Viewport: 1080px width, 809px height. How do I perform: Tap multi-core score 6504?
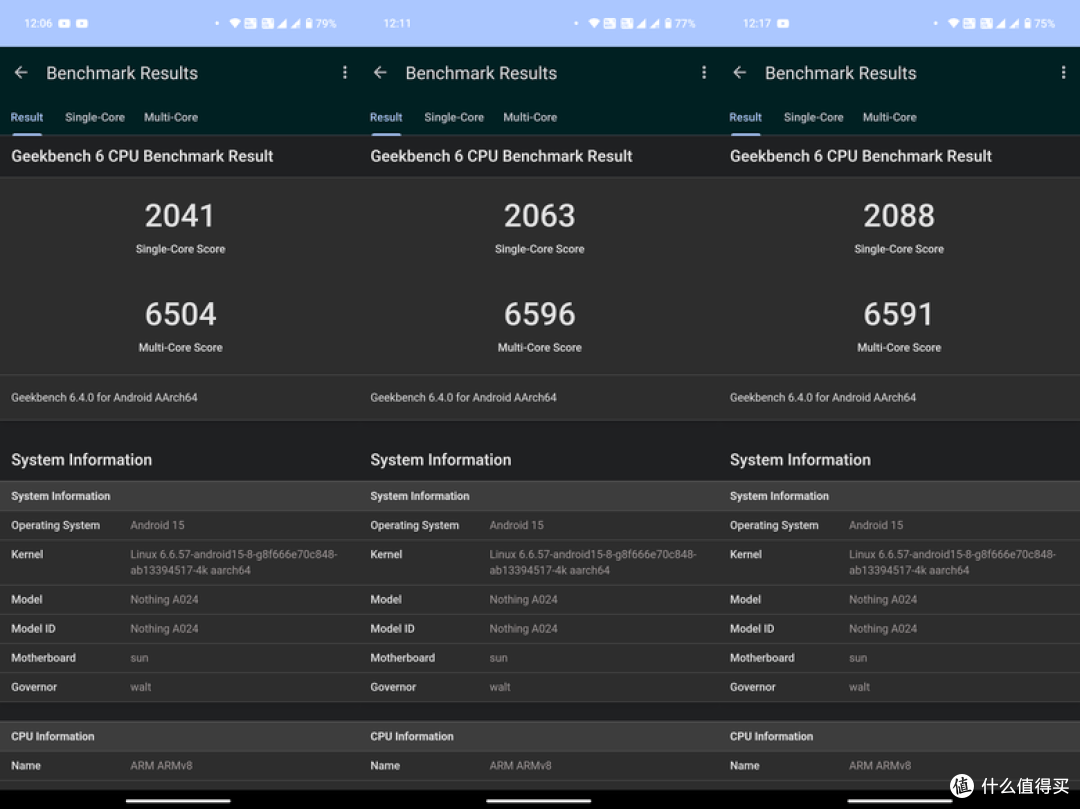click(x=180, y=314)
